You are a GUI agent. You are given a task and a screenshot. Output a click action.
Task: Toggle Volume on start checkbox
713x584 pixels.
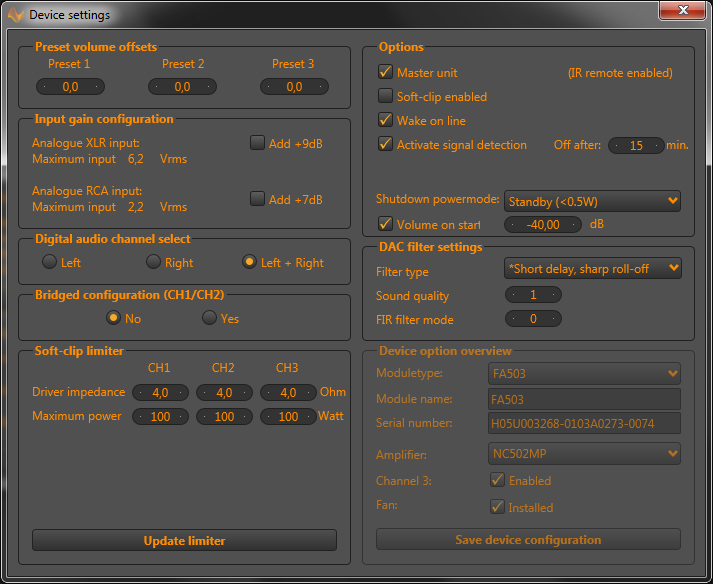click(385, 225)
